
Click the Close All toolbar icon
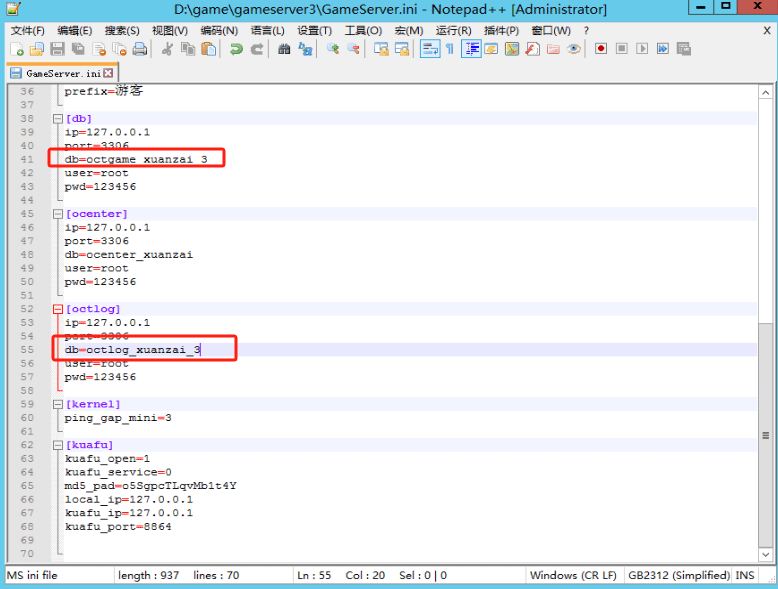120,49
